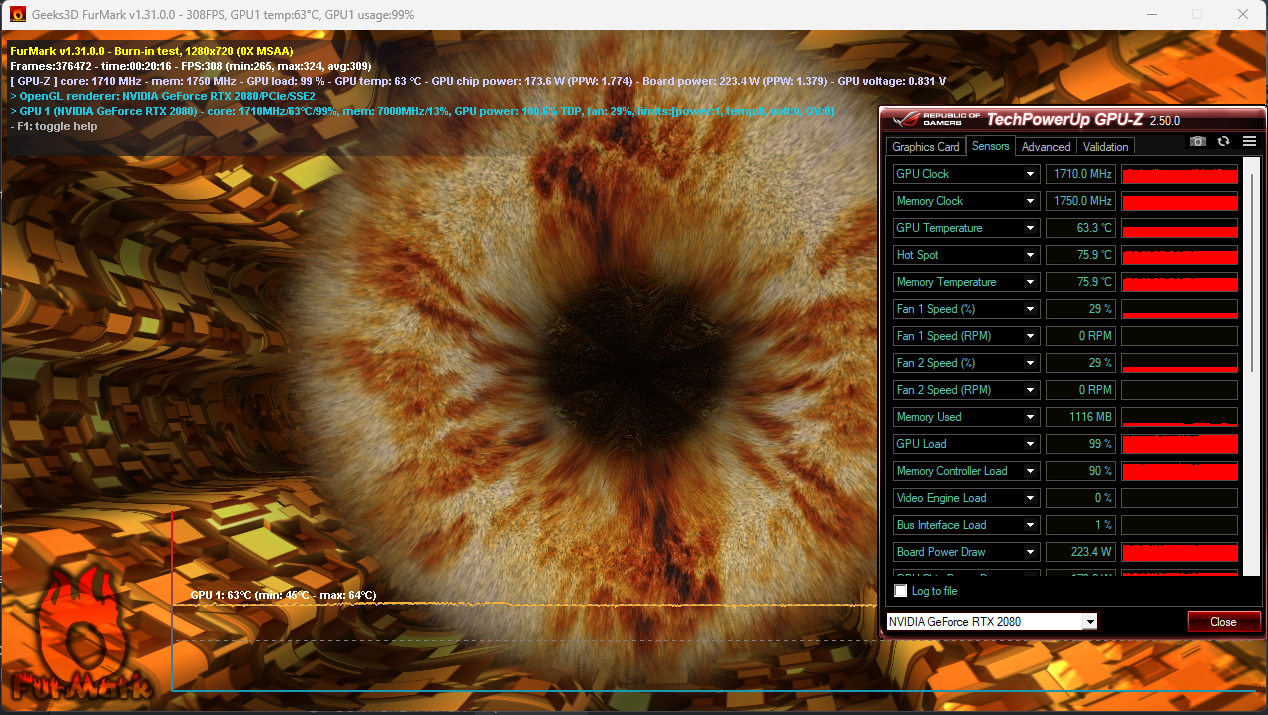
Task: Go to the Validation tab
Action: click(x=1106, y=146)
